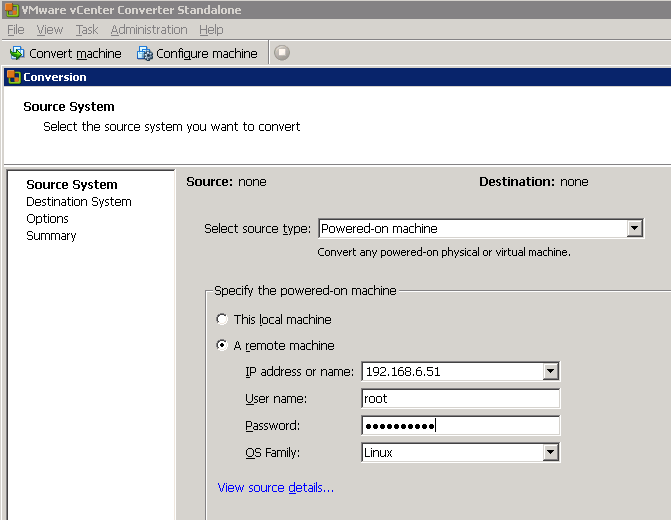This screenshot has width=671, height=520.
Task: Go to the Summary wizard step
Action: coord(51,236)
